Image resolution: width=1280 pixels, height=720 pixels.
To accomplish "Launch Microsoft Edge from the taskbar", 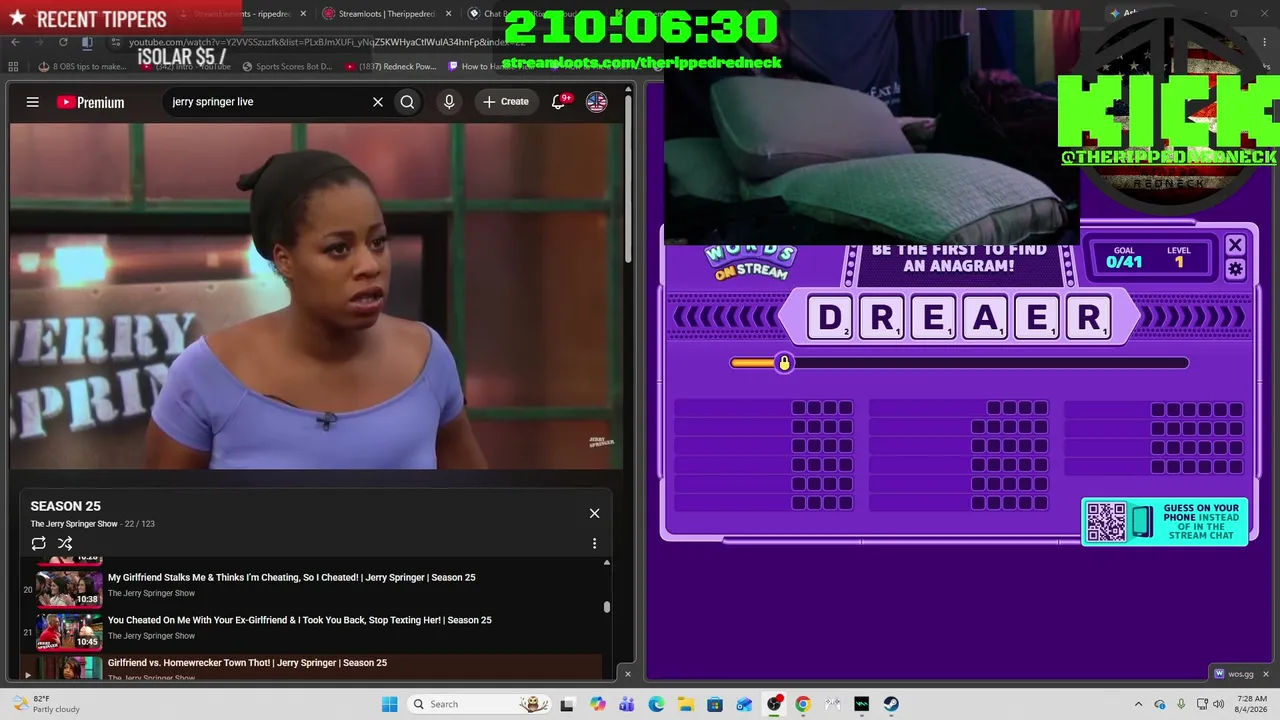I will 656,704.
